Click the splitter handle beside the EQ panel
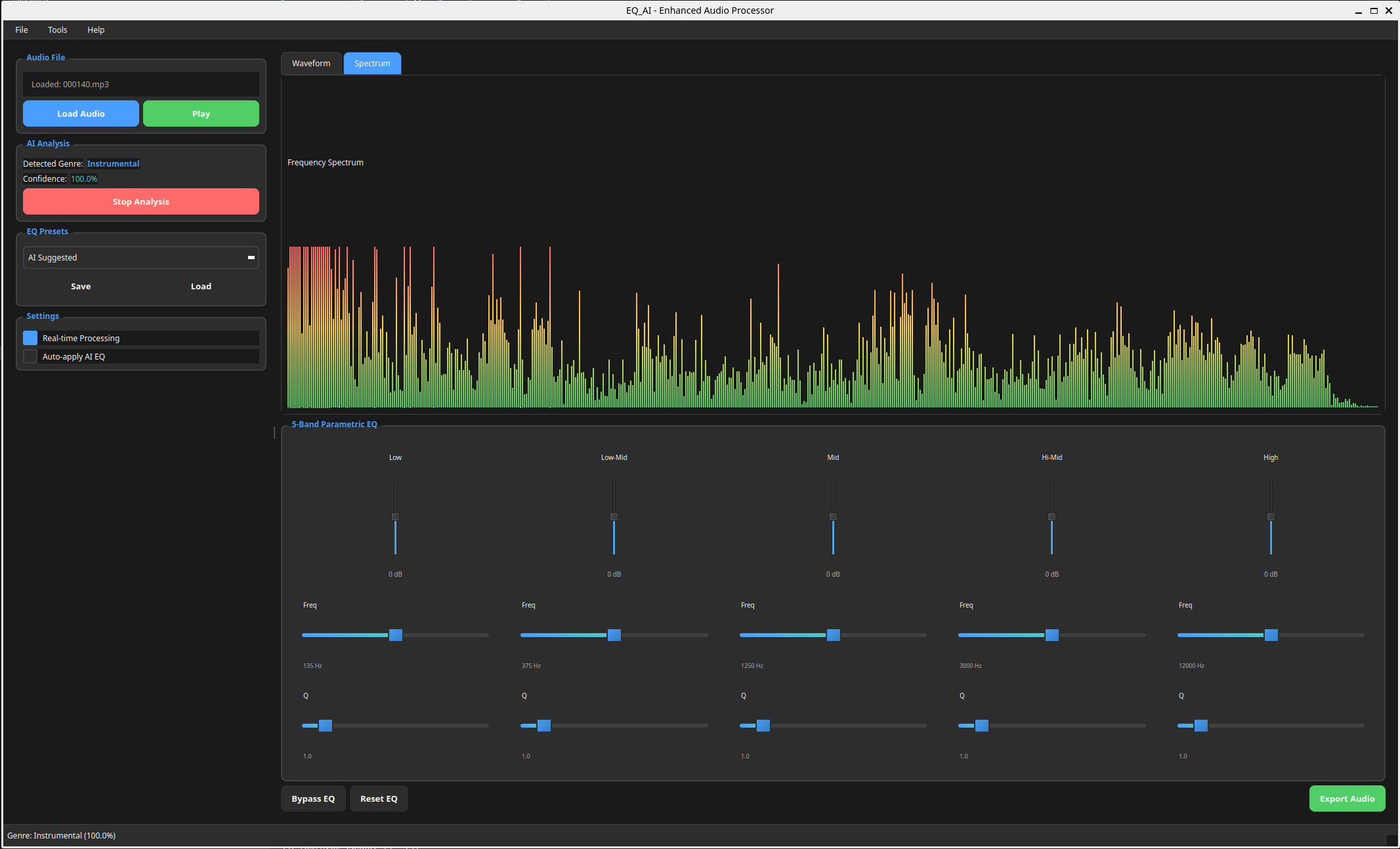The height and width of the screenshot is (849, 1400). [274, 433]
